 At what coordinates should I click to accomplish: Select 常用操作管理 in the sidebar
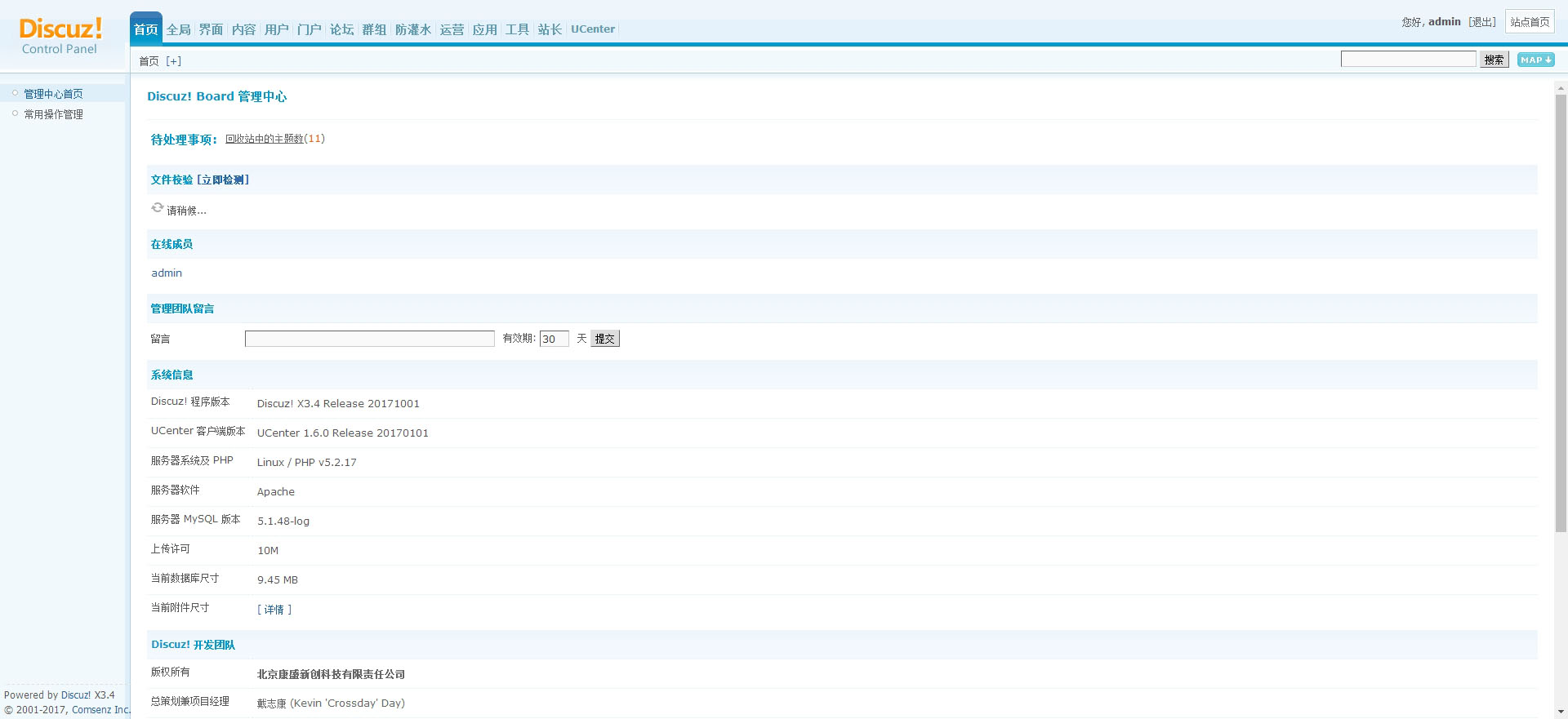tap(53, 114)
